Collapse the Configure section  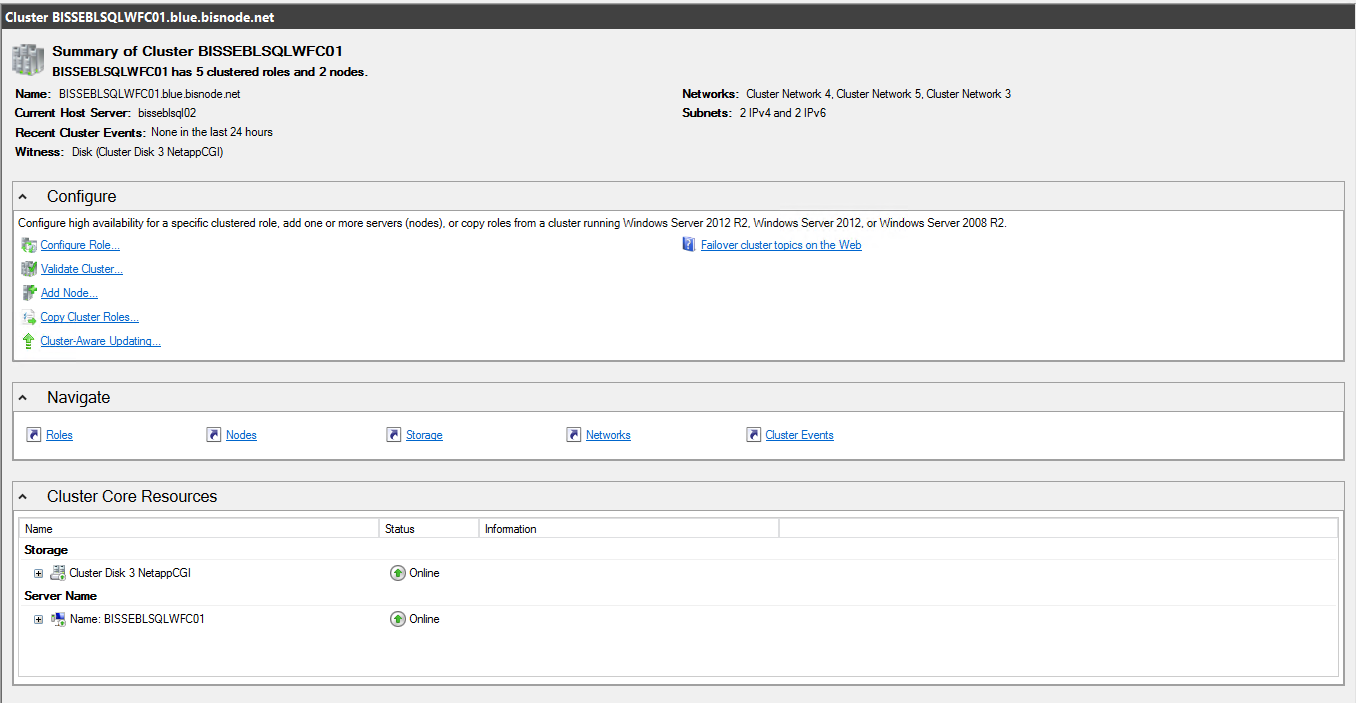click(x=23, y=197)
